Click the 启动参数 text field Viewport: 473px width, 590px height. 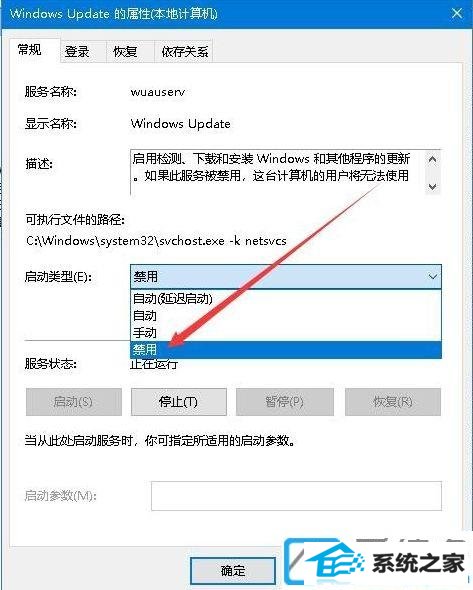(x=296, y=496)
